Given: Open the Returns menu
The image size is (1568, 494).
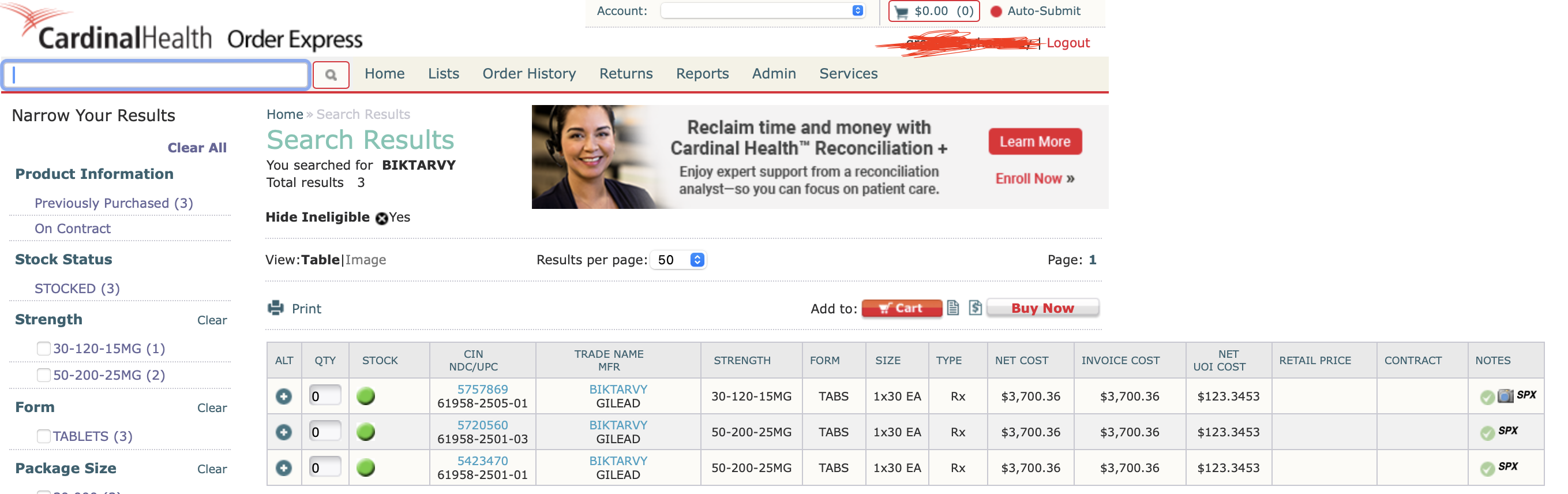Looking at the screenshot, I should (x=626, y=74).
